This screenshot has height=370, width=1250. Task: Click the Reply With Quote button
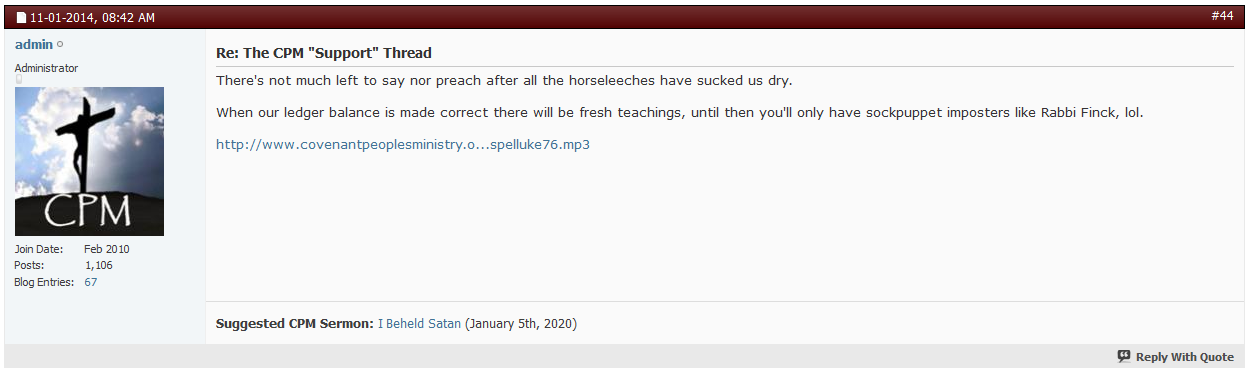point(1175,357)
